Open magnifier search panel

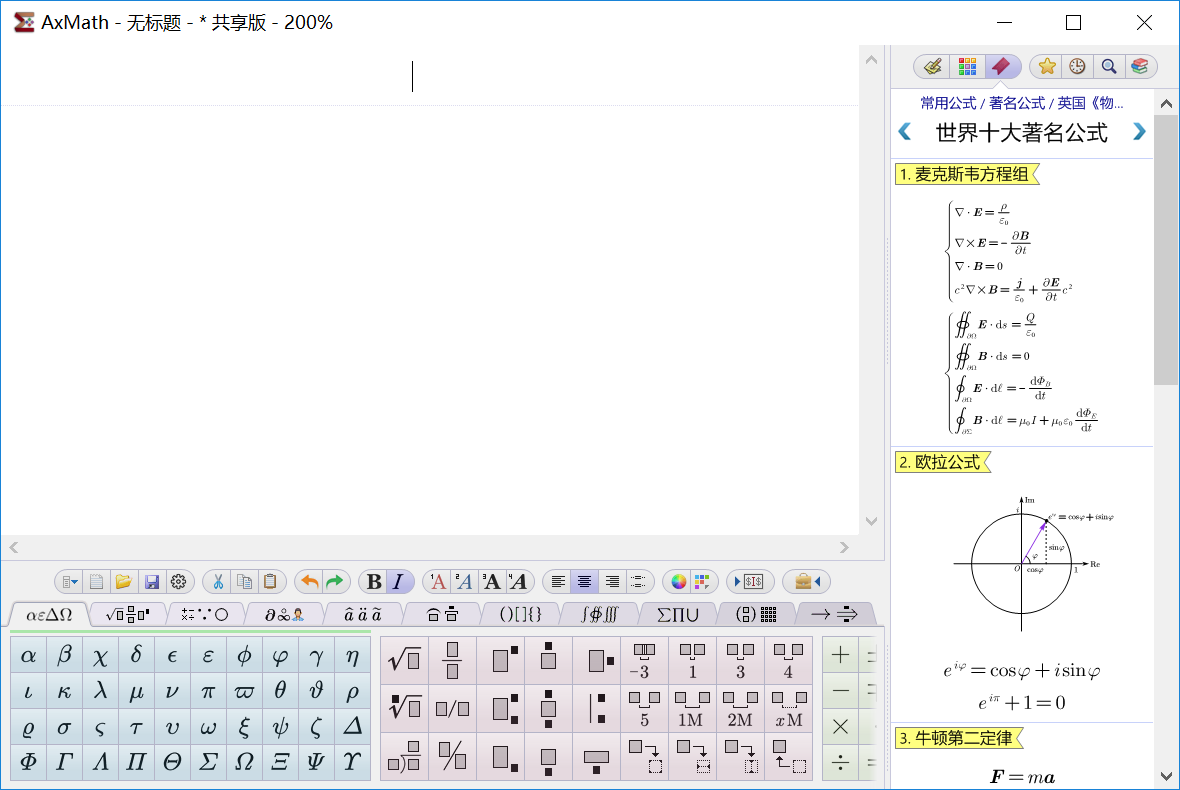click(x=1109, y=67)
